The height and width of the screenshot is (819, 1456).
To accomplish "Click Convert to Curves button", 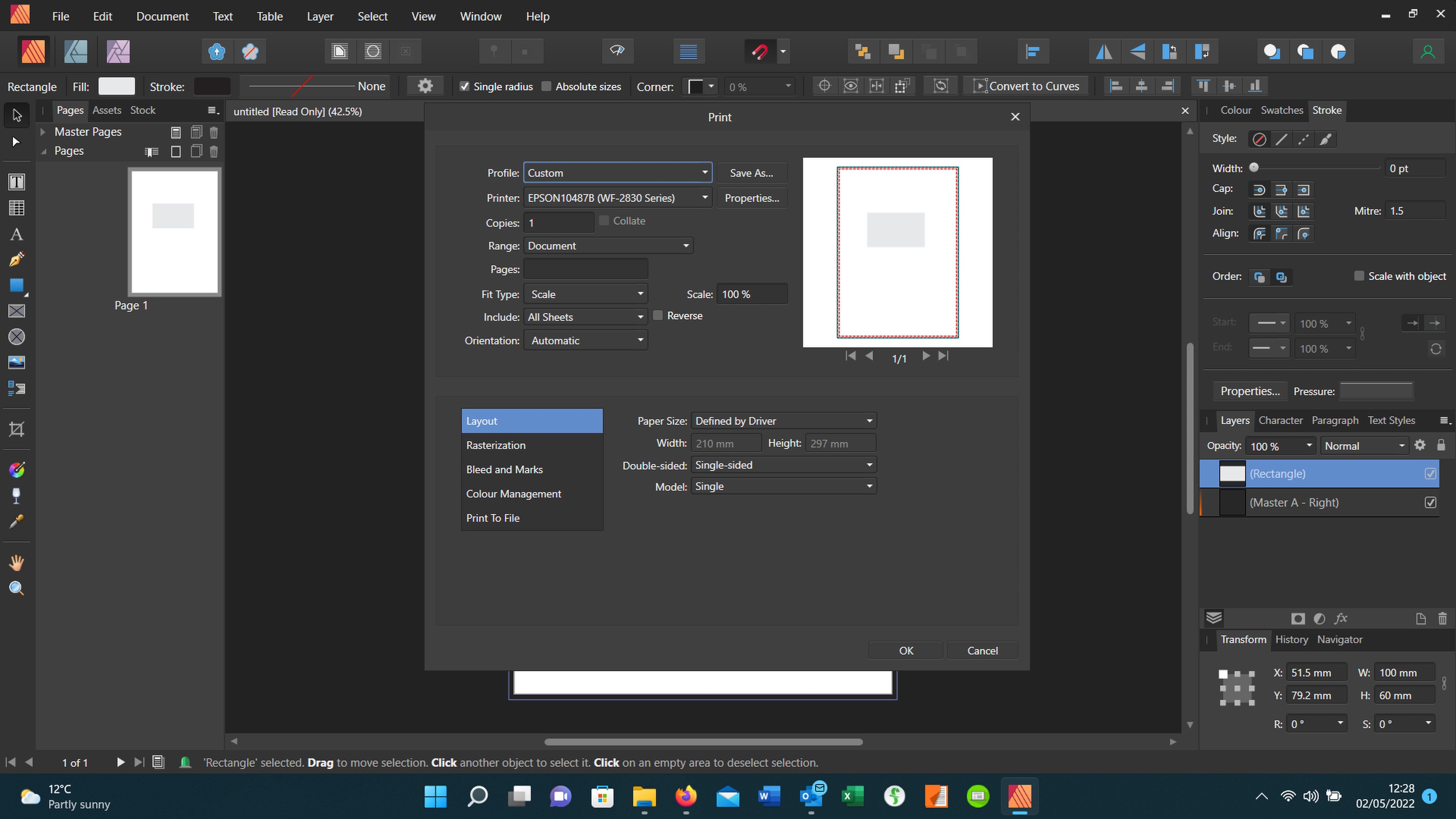I will click(1025, 86).
